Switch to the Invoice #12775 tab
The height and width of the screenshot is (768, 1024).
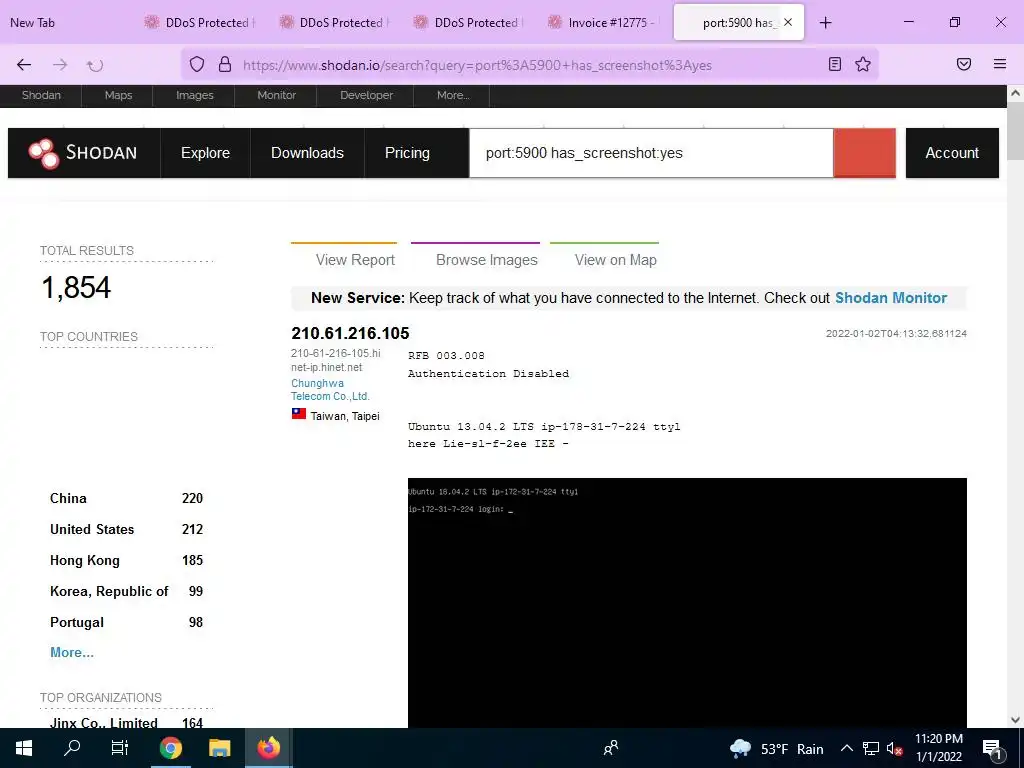[x=601, y=22]
